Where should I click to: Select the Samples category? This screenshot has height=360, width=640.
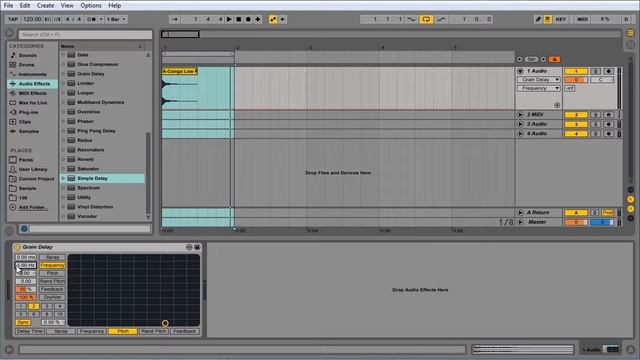click(x=29, y=131)
